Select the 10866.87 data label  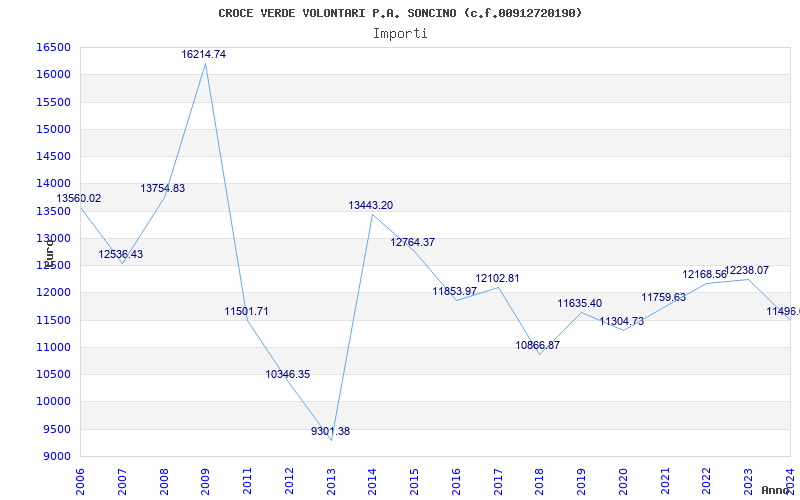coord(538,345)
